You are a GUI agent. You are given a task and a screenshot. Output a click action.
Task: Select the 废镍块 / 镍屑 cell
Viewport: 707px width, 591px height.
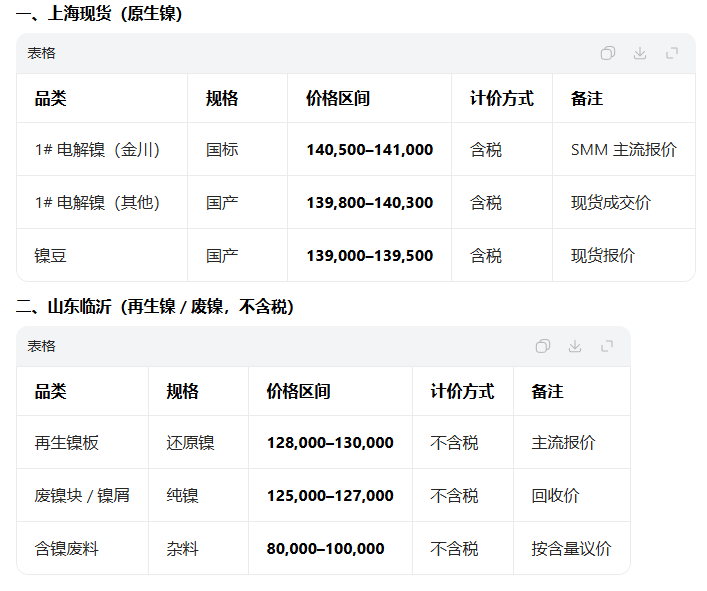click(x=82, y=496)
